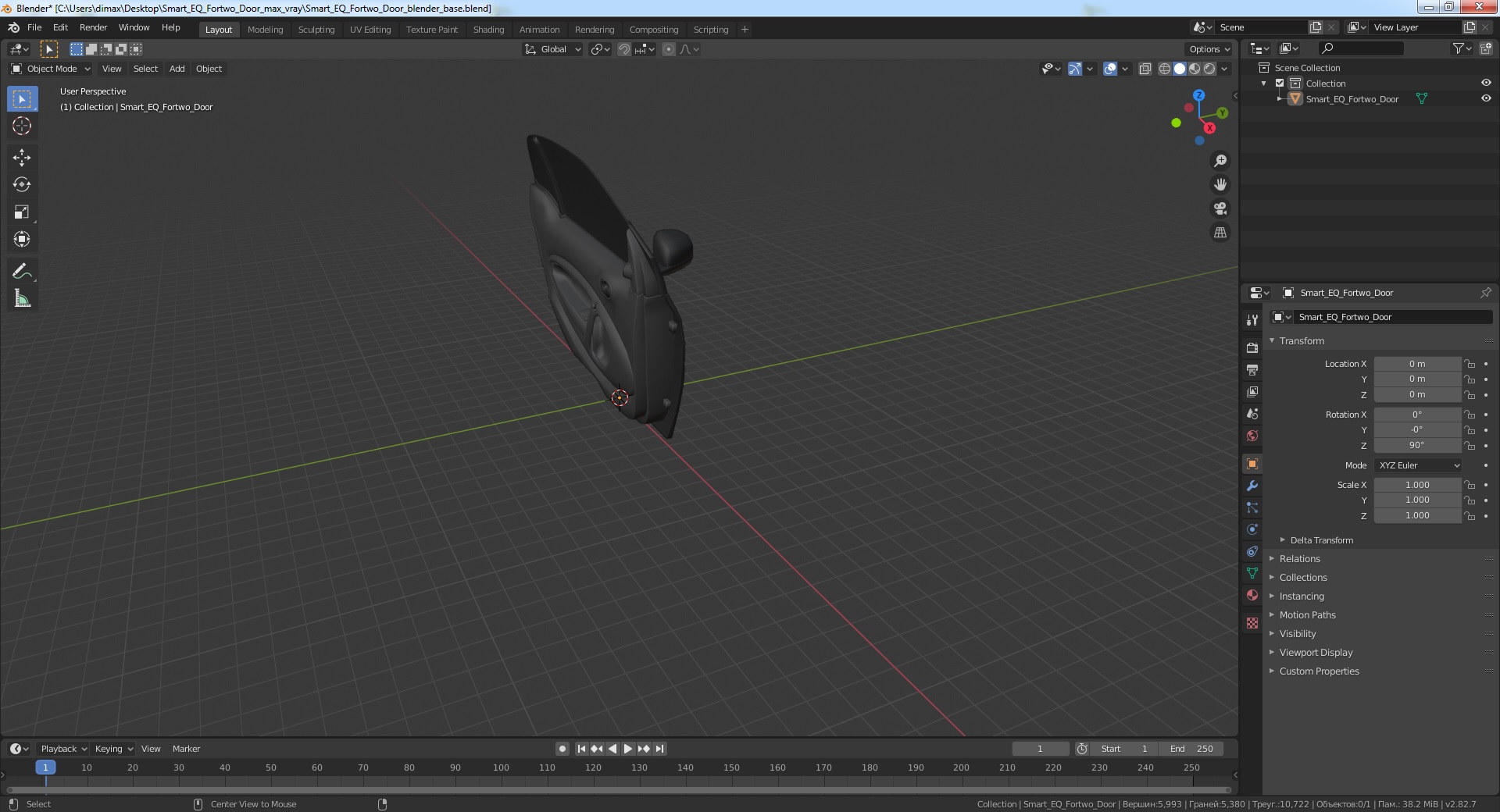
Task: Open the View Layer properties tab
Action: click(1252, 391)
